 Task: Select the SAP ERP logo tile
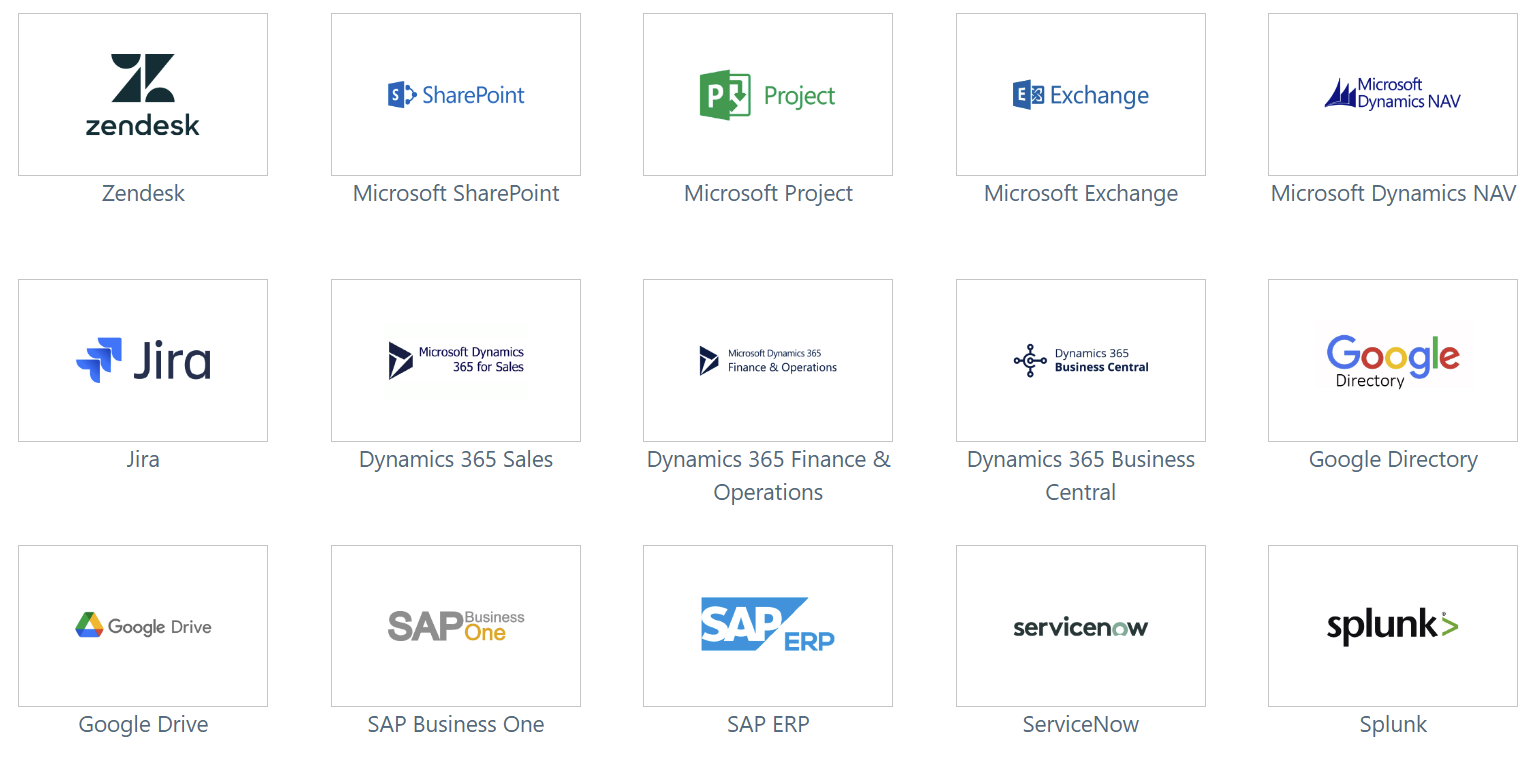(768, 626)
